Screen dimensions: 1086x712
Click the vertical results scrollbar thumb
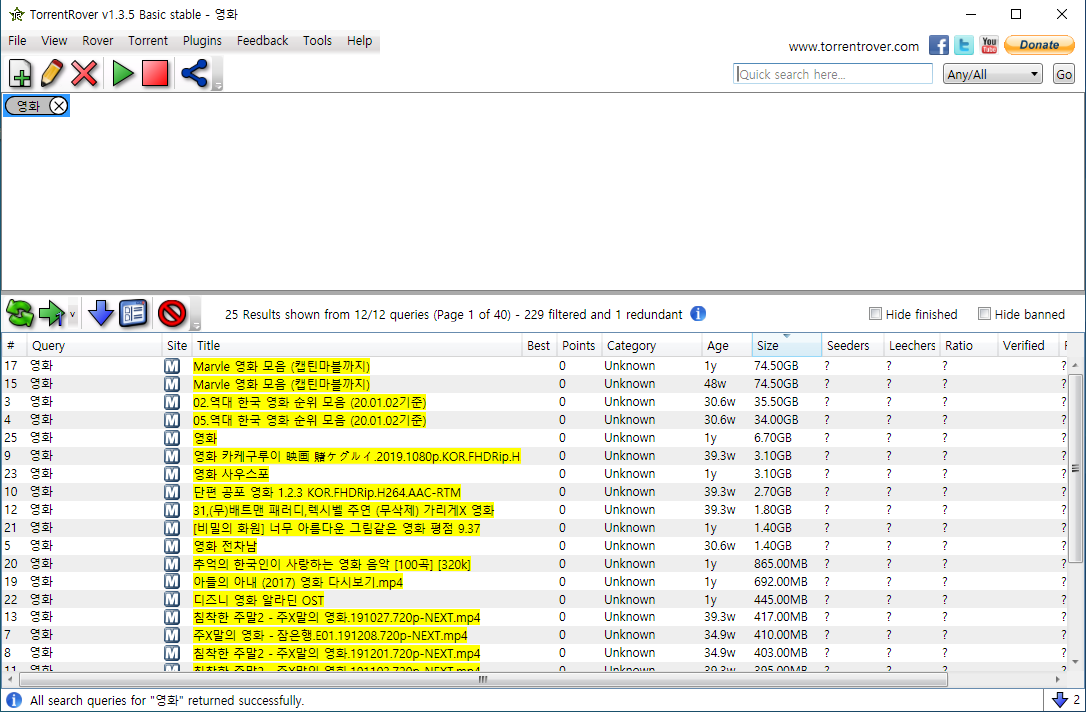click(1075, 468)
